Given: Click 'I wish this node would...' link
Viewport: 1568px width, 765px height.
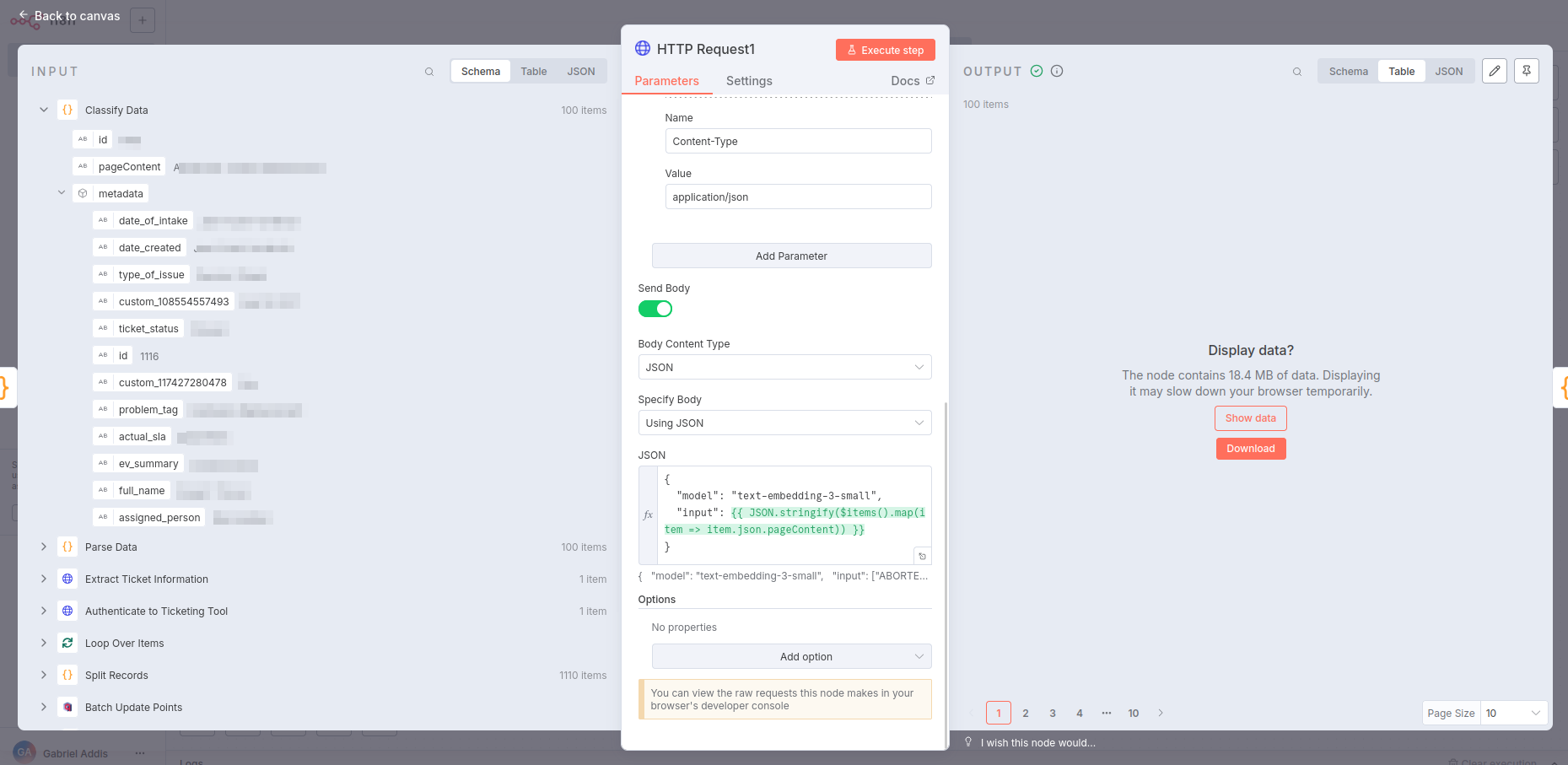Looking at the screenshot, I should pos(1038,743).
